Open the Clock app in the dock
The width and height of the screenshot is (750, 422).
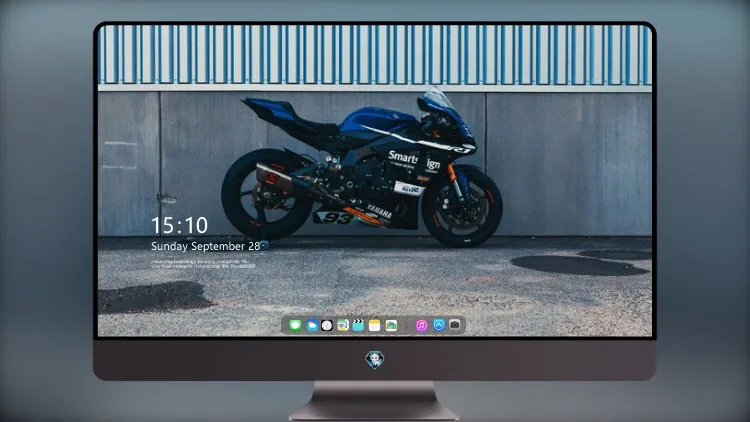(327, 325)
